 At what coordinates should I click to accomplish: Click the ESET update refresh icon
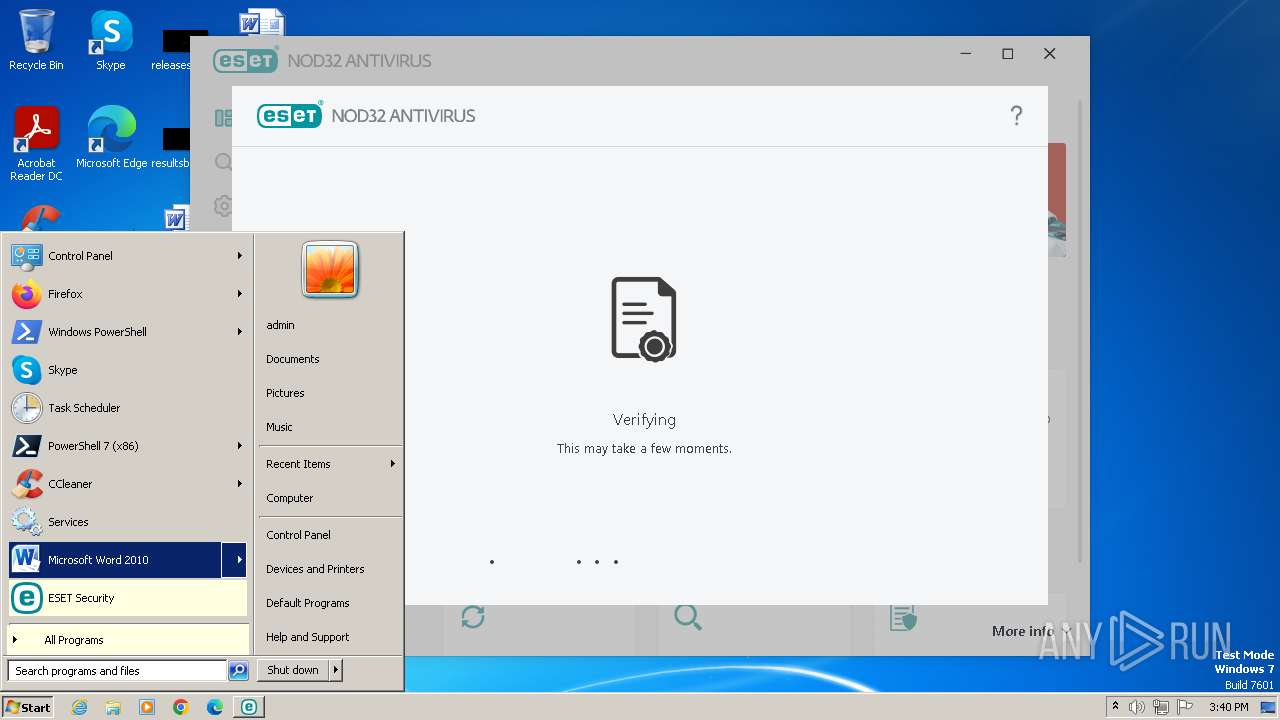(x=473, y=617)
